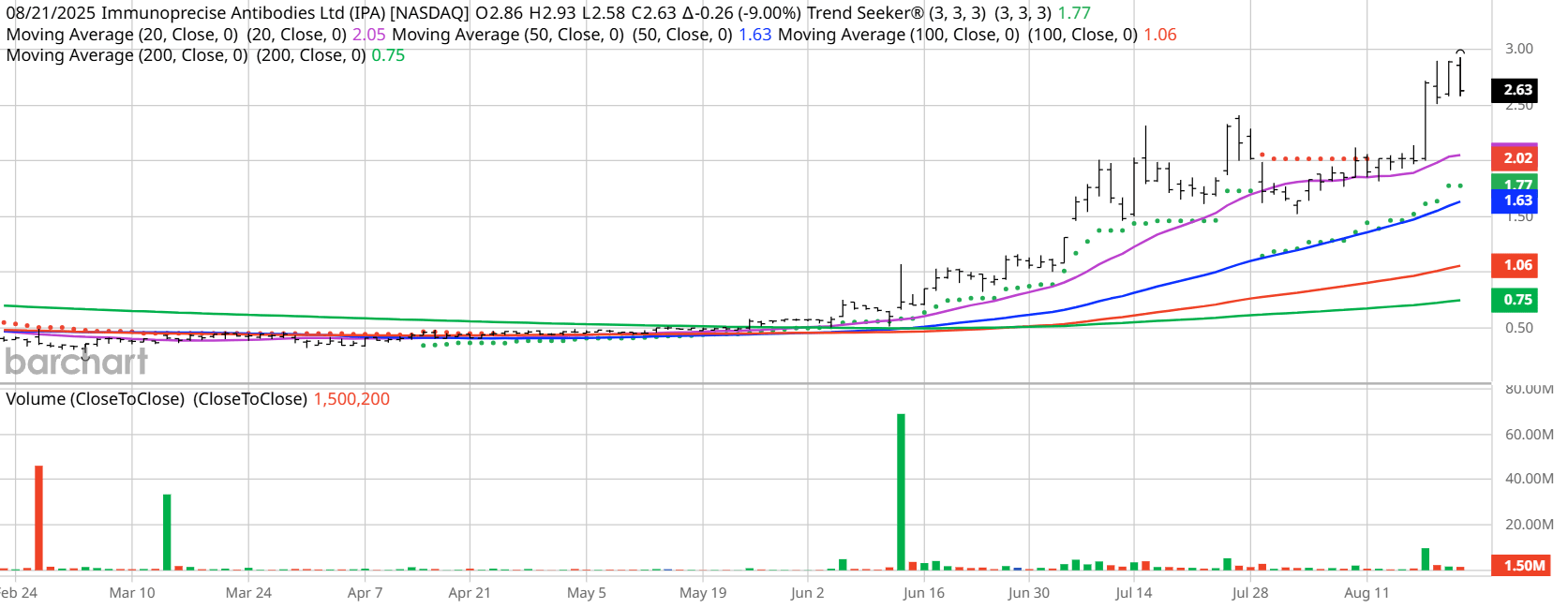Click the Mar 10 date label
The image size is (1568, 608).
point(132,592)
